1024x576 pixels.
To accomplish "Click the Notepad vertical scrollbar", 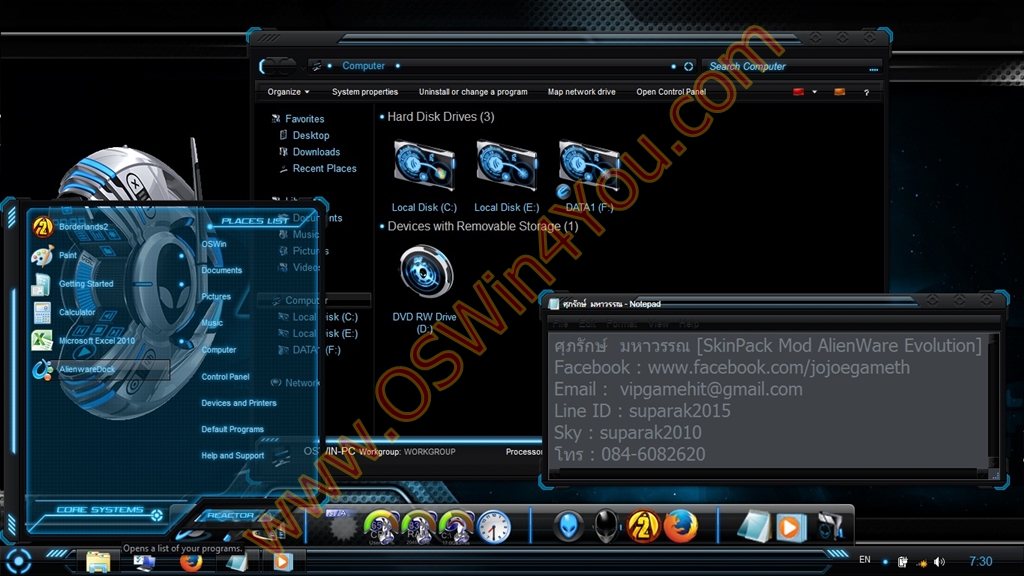I will [994, 400].
